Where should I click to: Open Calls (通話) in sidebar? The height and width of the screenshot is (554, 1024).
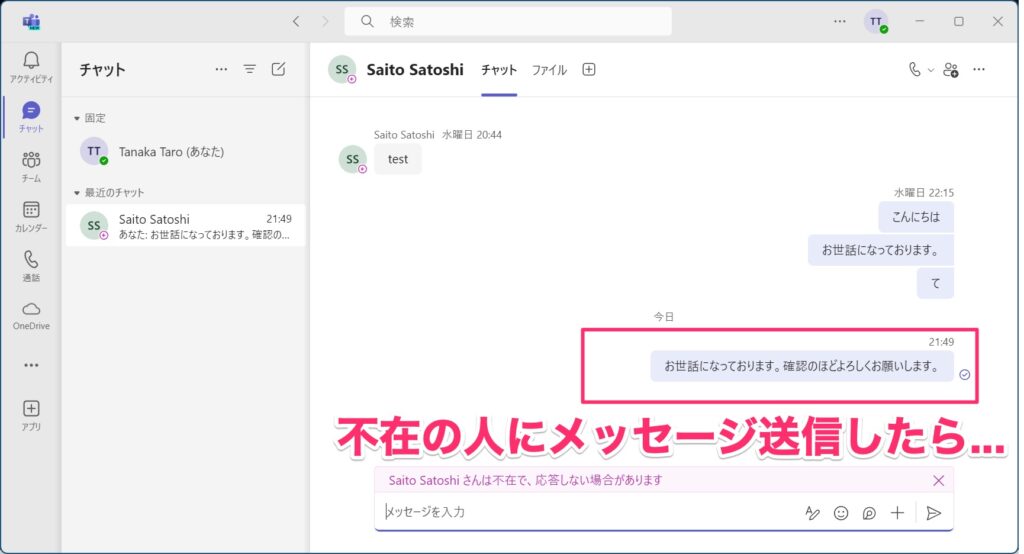31,265
